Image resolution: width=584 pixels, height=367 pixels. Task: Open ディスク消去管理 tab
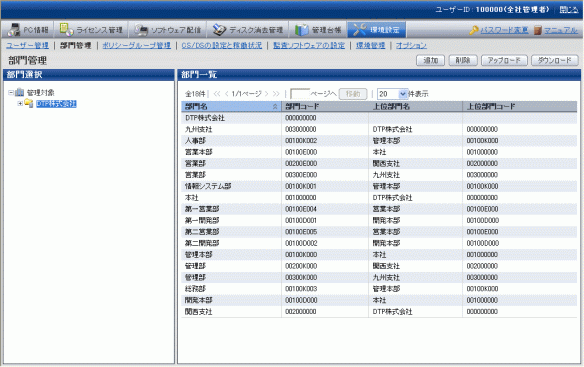[248, 30]
